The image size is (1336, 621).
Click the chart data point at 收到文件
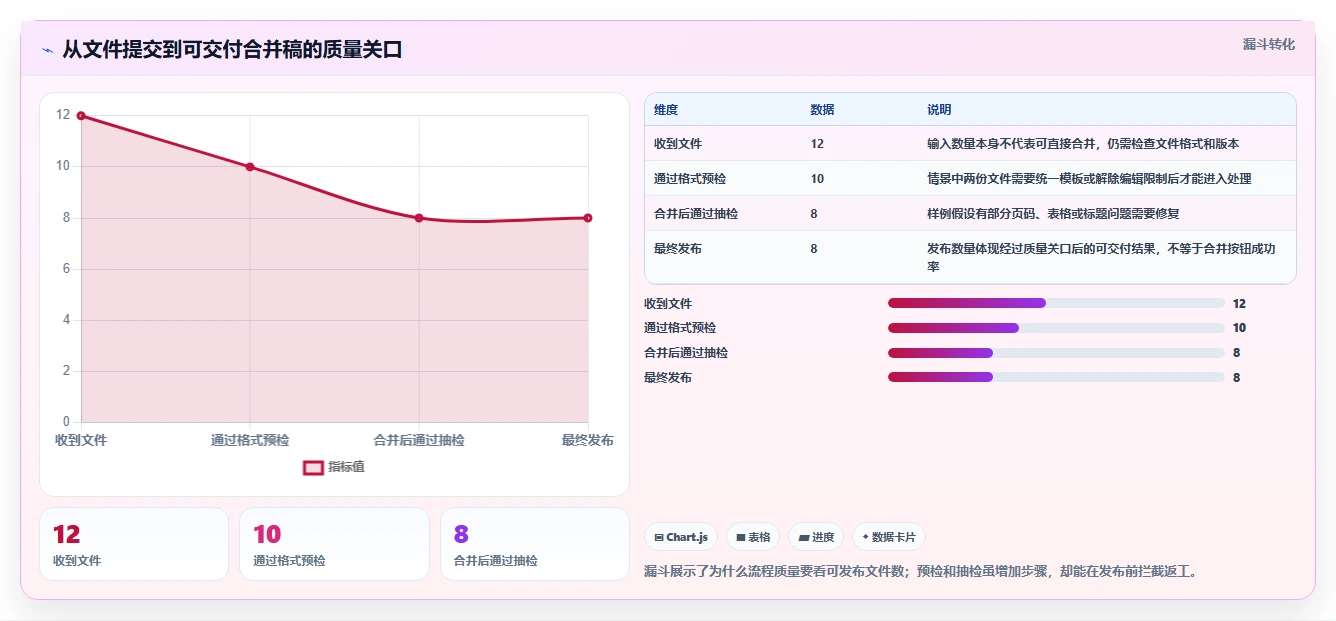pos(81,116)
